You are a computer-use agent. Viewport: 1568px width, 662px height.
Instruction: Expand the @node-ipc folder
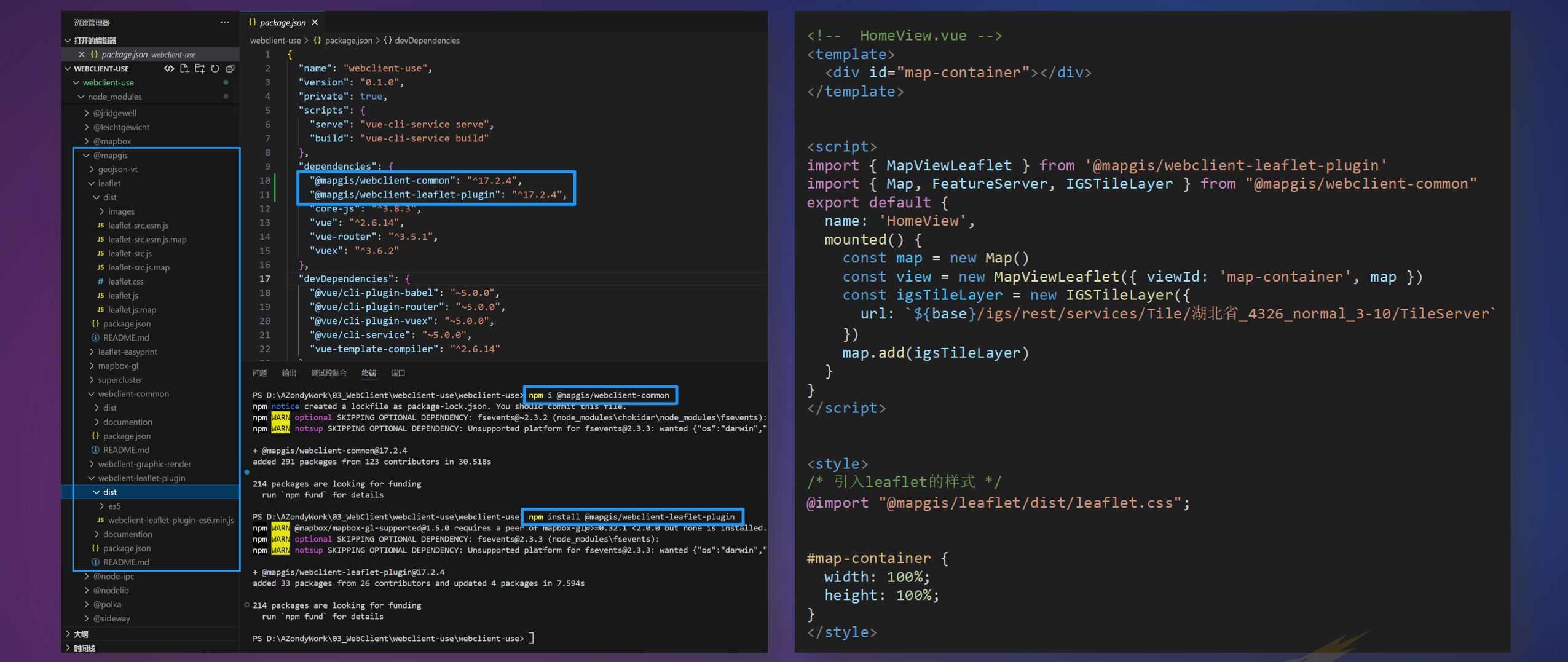point(87,577)
